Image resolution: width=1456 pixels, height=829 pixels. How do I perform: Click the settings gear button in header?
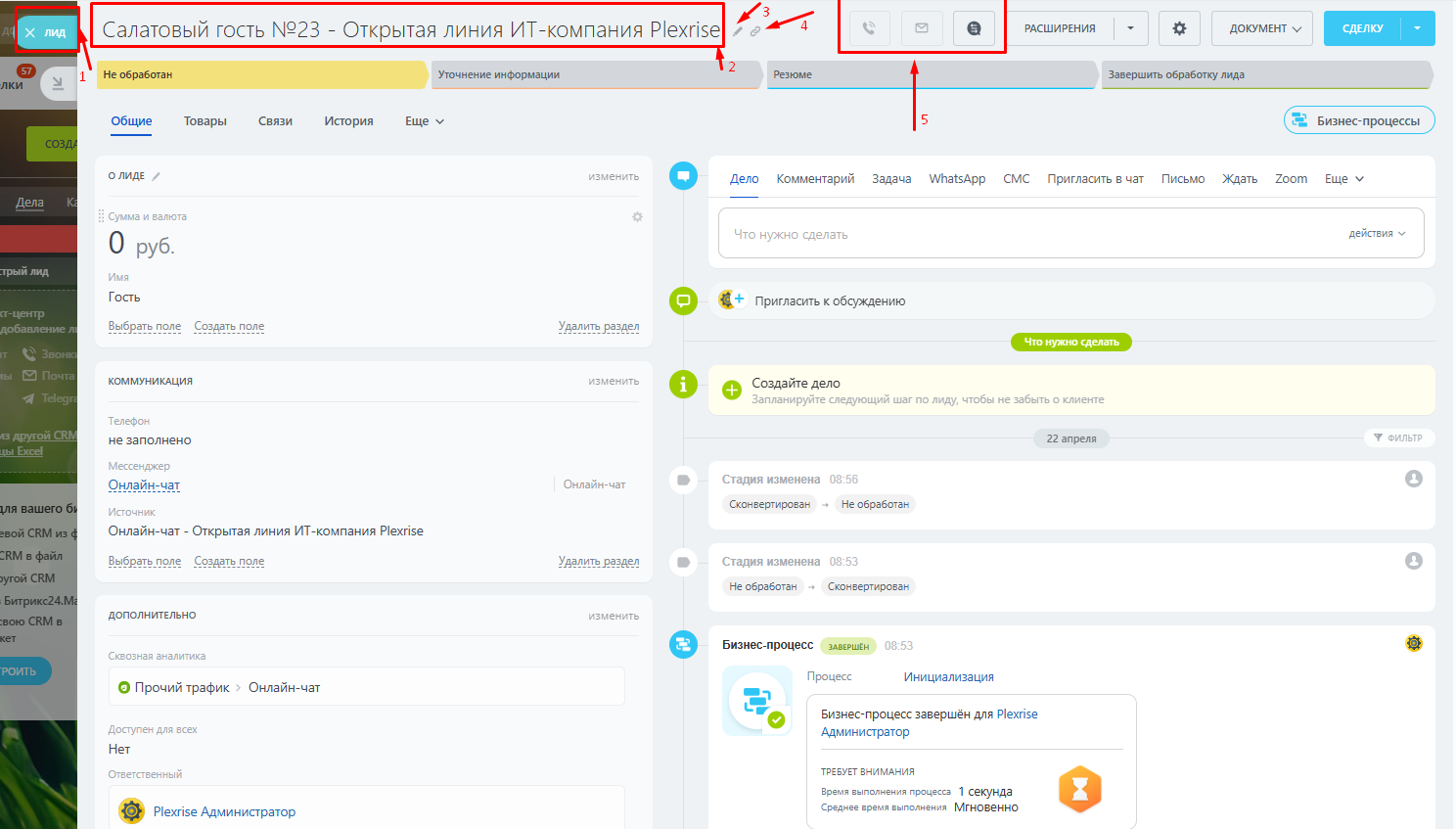[1179, 28]
